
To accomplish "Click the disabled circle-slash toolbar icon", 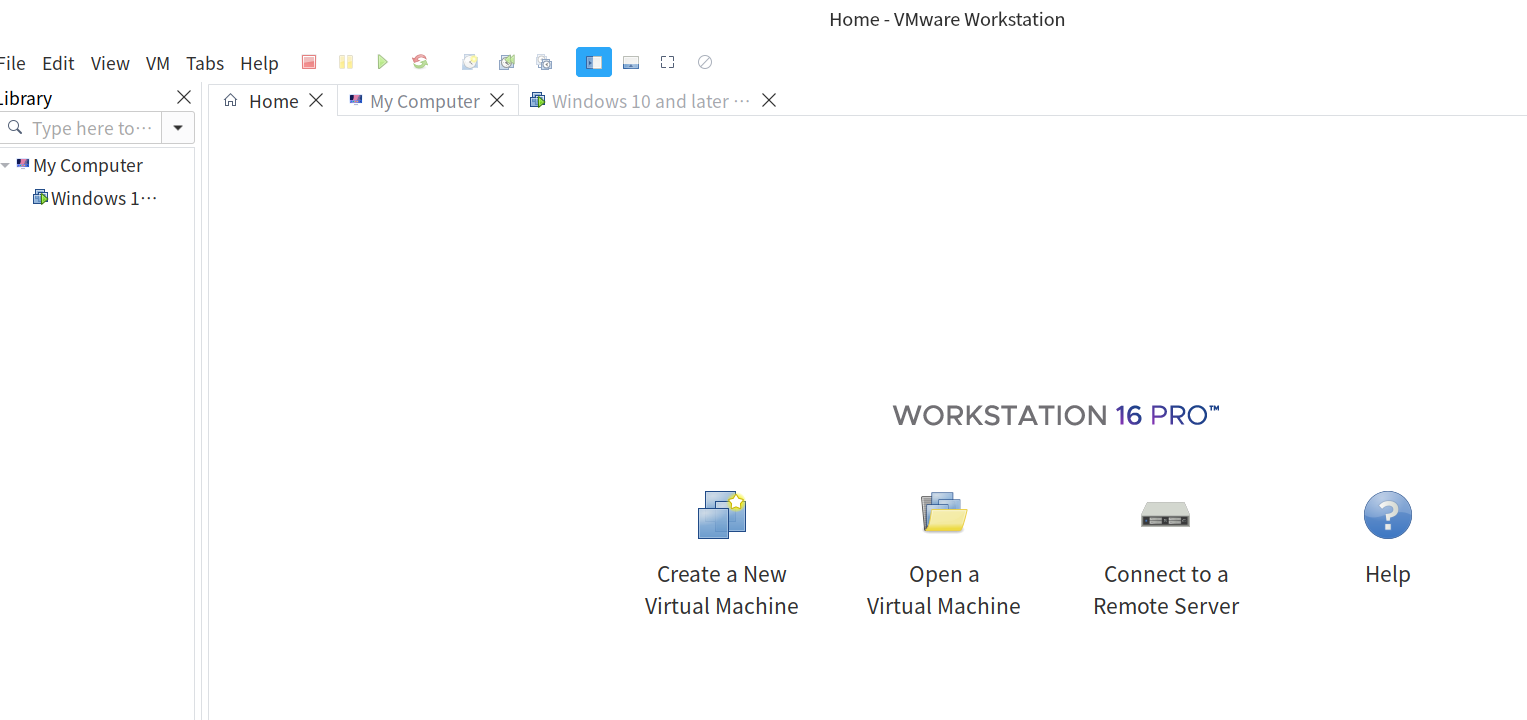I will [705, 62].
